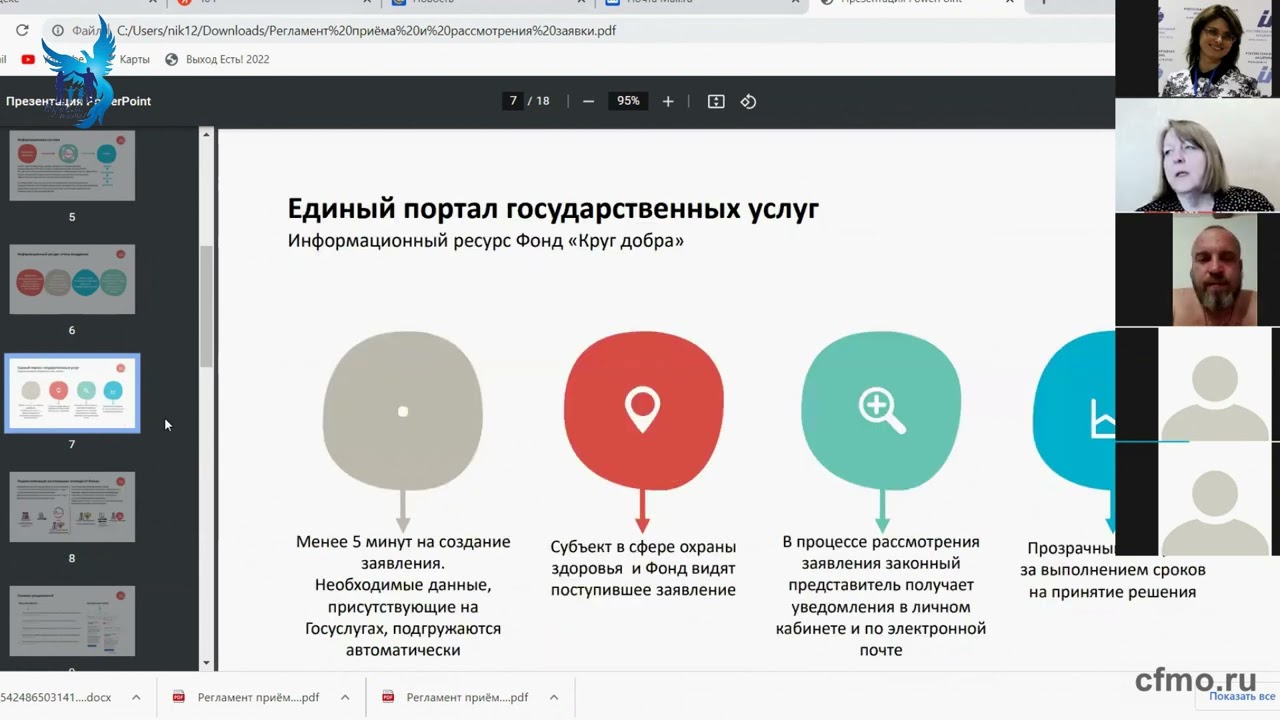
Task: Select slide 8 thumbnail in sidebar
Action: click(72, 507)
